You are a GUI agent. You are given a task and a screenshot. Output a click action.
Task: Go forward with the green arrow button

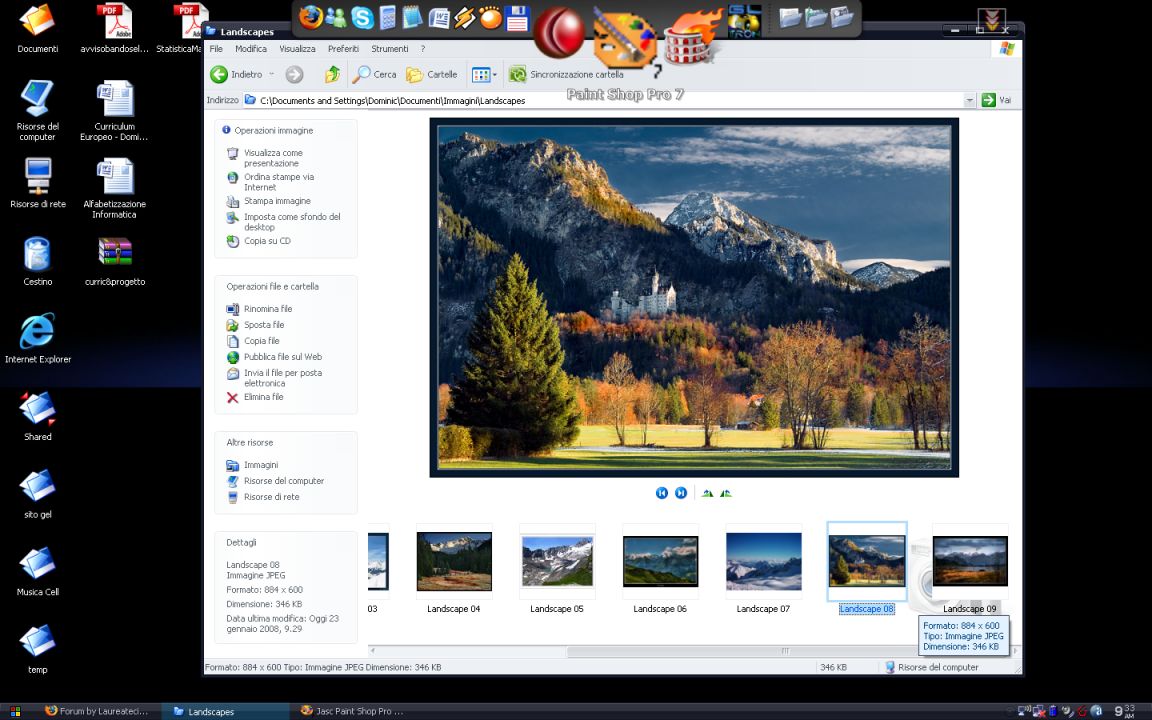click(295, 74)
